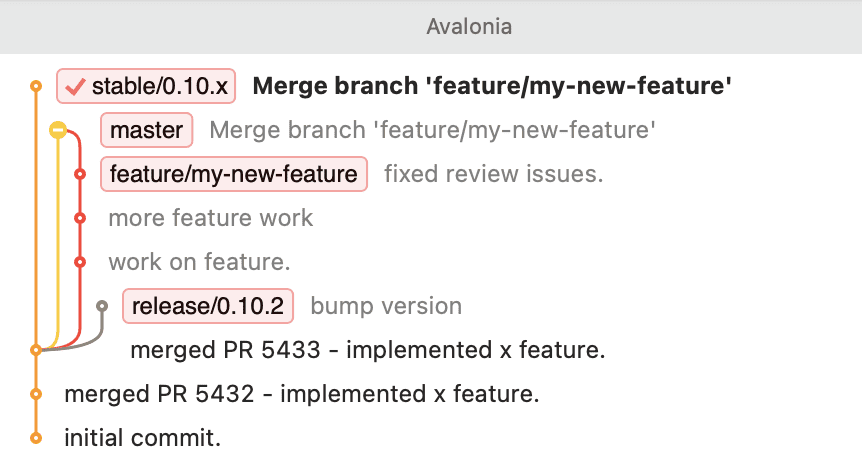
Task: Click the red node for 'more feature work'
Action: 80,218
